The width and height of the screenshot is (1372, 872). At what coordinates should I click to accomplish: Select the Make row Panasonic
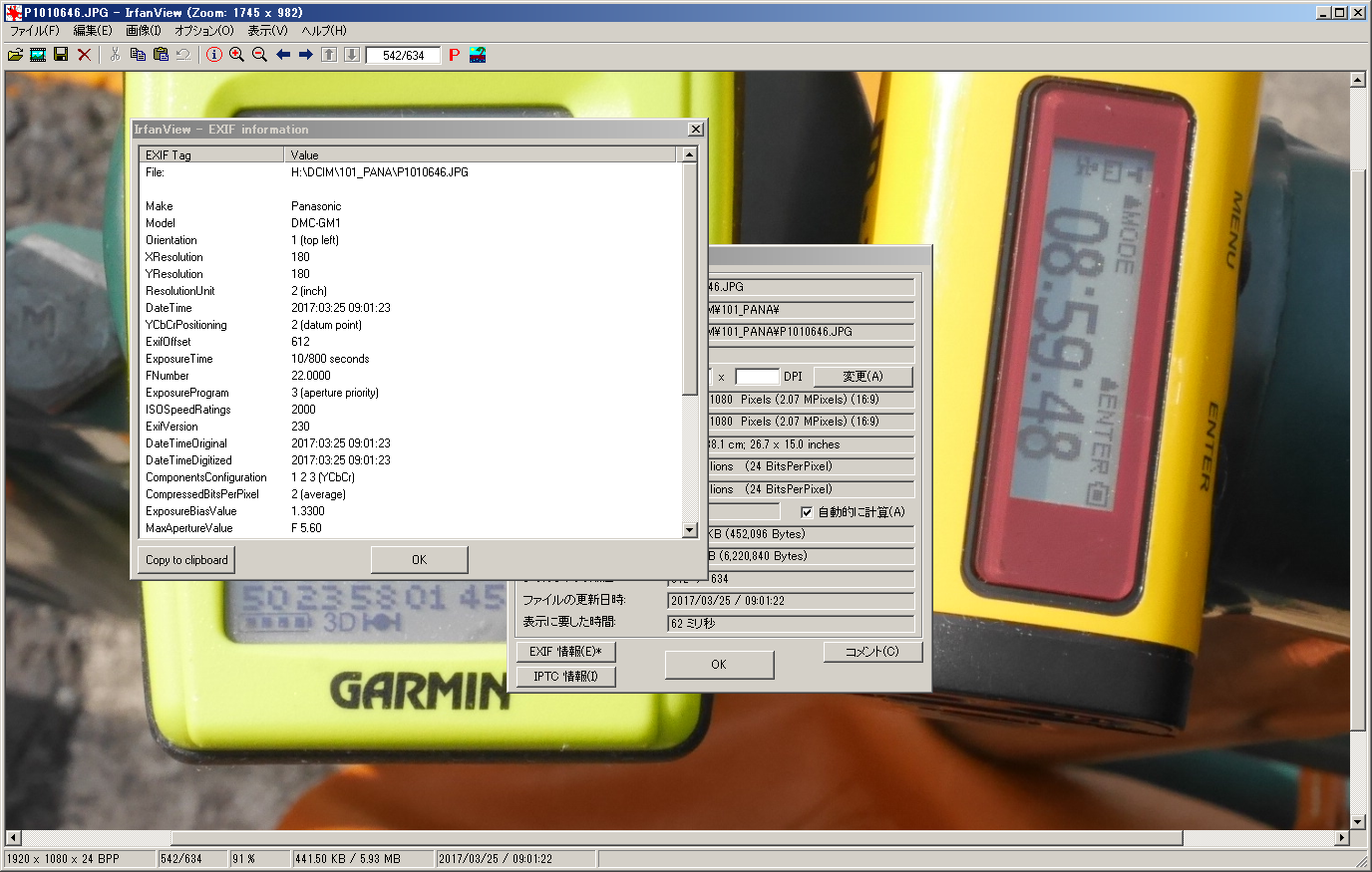click(x=411, y=206)
